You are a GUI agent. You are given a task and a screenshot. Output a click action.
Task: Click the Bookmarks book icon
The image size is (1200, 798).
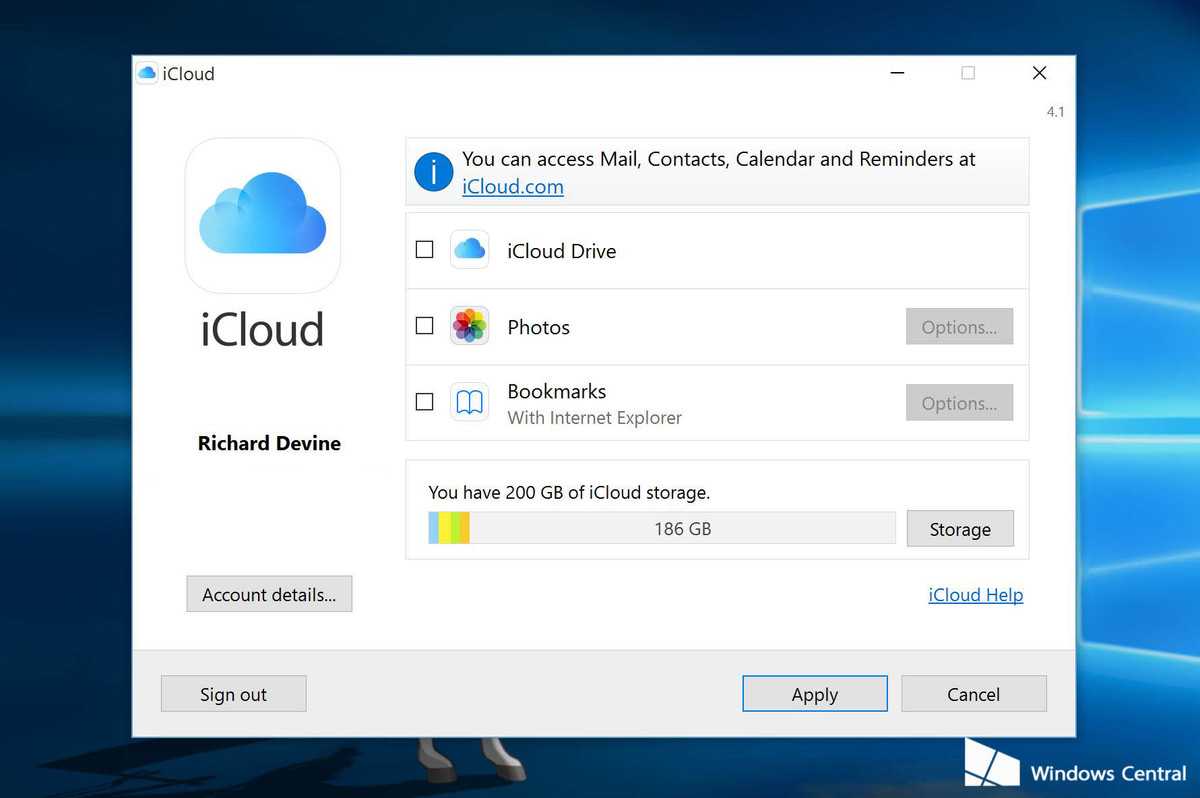click(469, 402)
